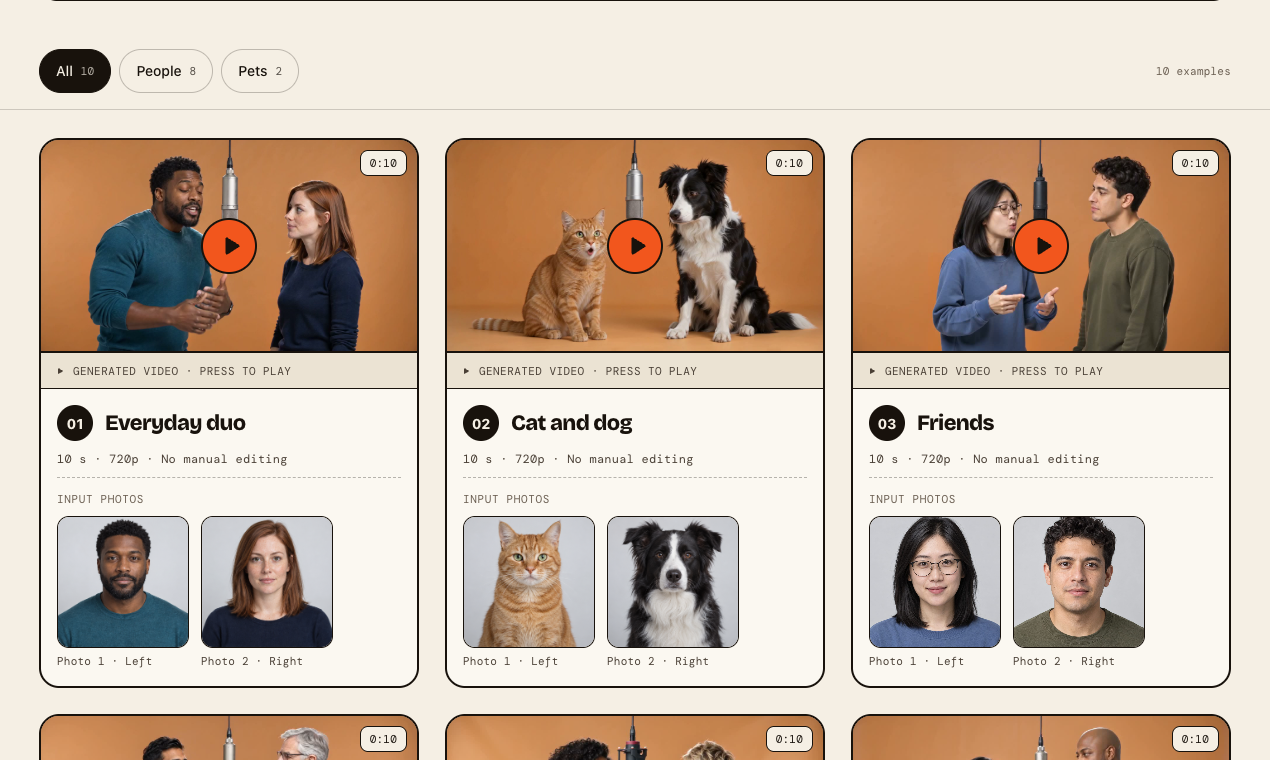The width and height of the screenshot is (1270, 760).
Task: Click the 01 number badge
Action: click(x=75, y=424)
